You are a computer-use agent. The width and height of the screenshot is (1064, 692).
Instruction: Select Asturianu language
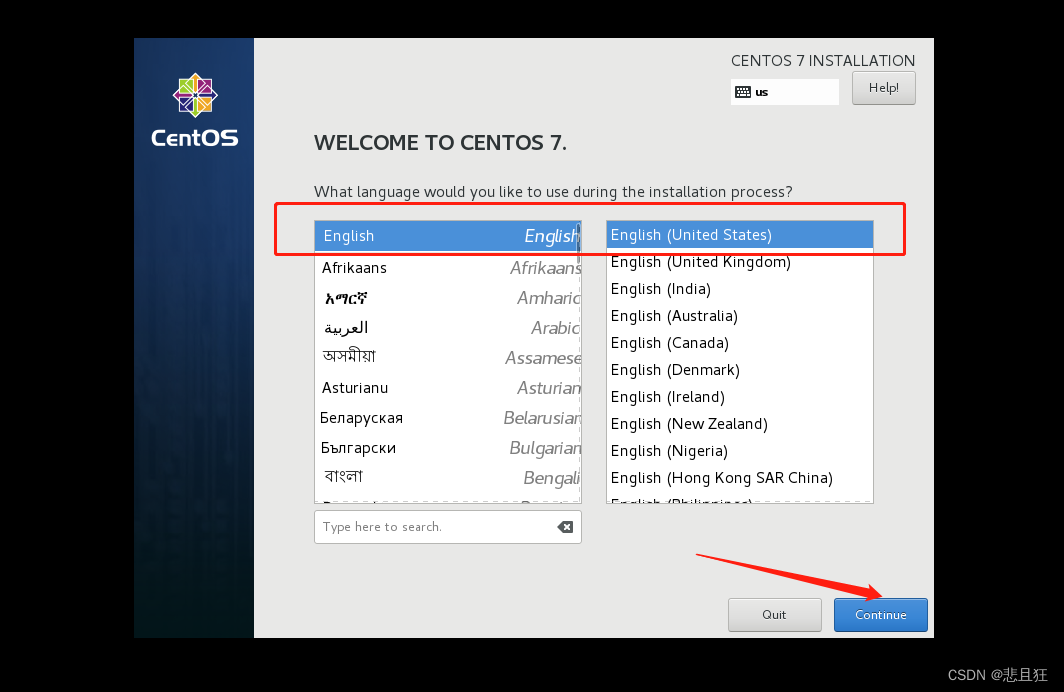click(447, 387)
